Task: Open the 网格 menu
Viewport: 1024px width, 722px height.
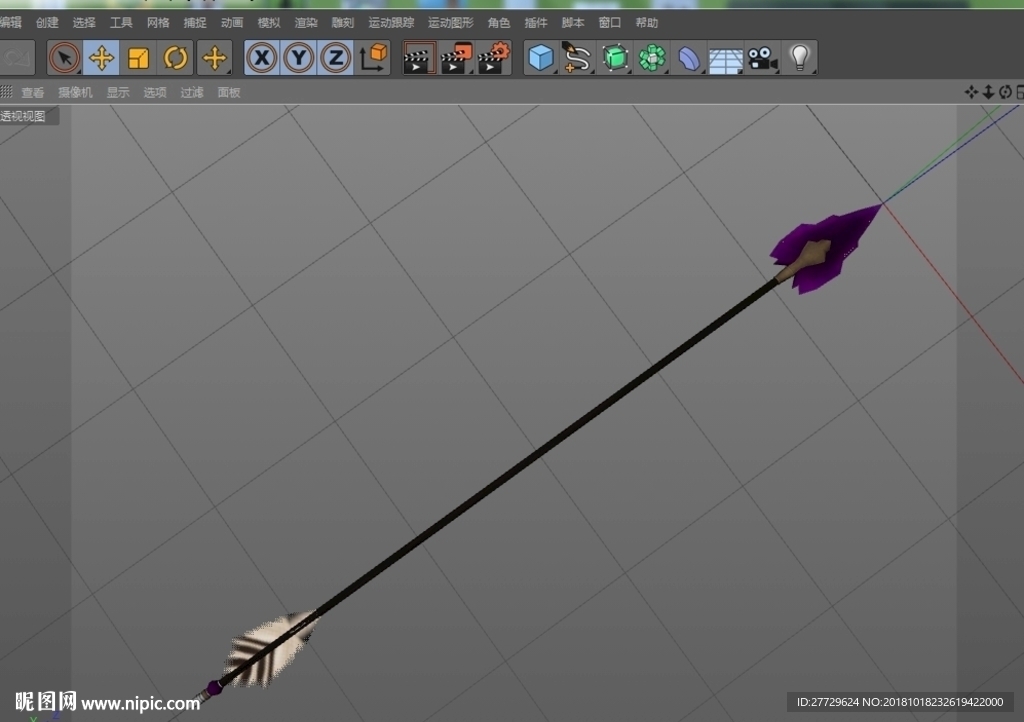Action: (158, 23)
